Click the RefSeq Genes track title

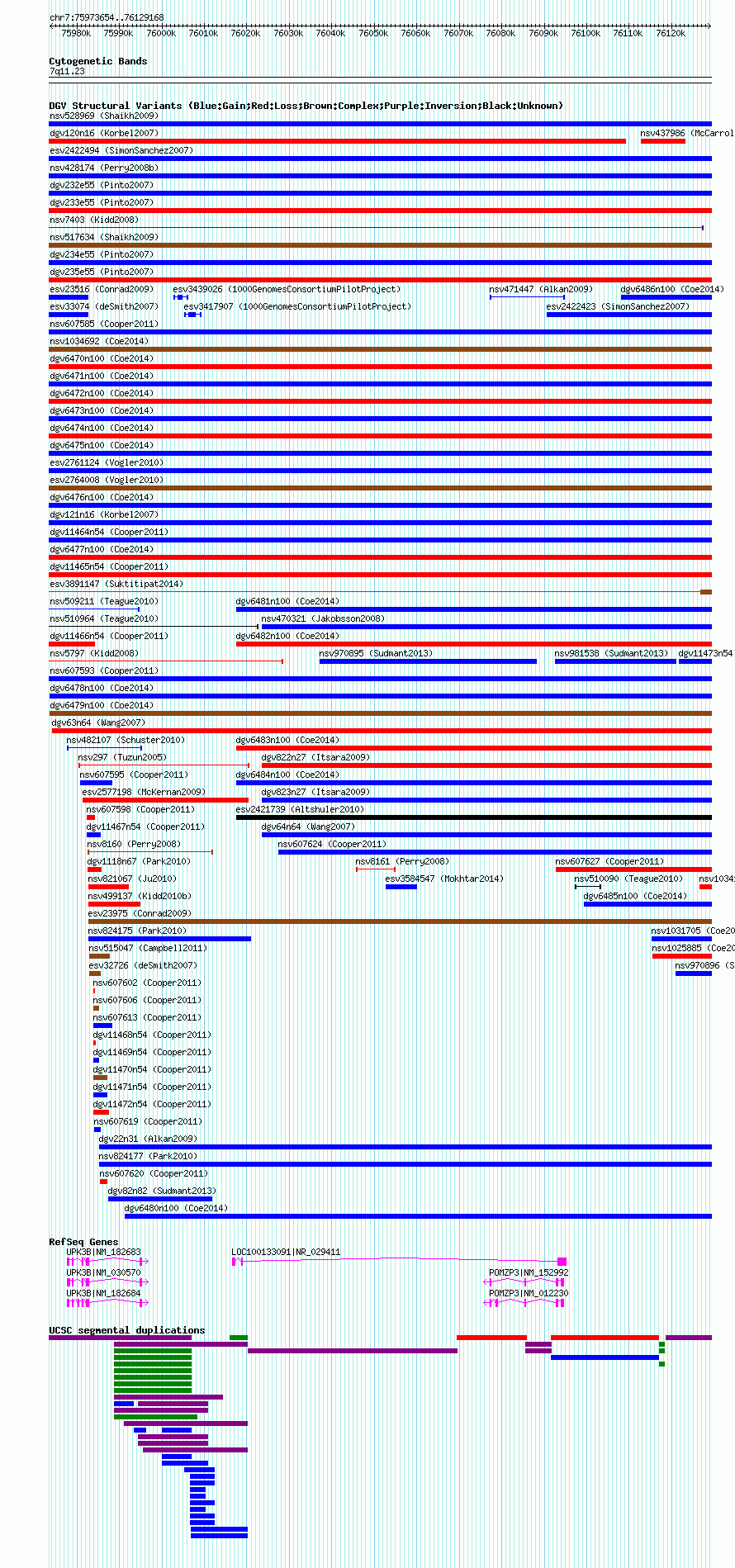(x=83, y=1242)
